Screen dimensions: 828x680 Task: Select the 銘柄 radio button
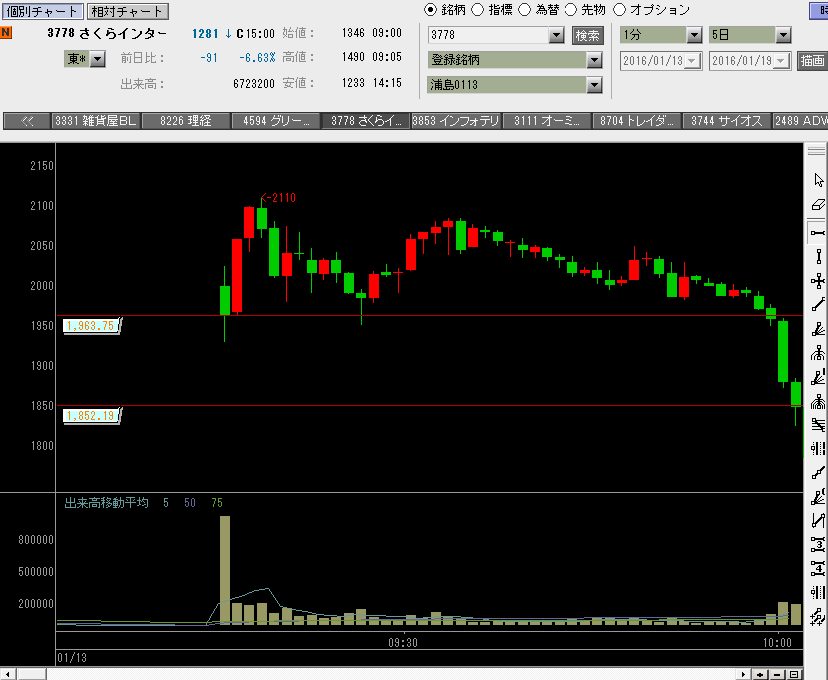[x=430, y=10]
